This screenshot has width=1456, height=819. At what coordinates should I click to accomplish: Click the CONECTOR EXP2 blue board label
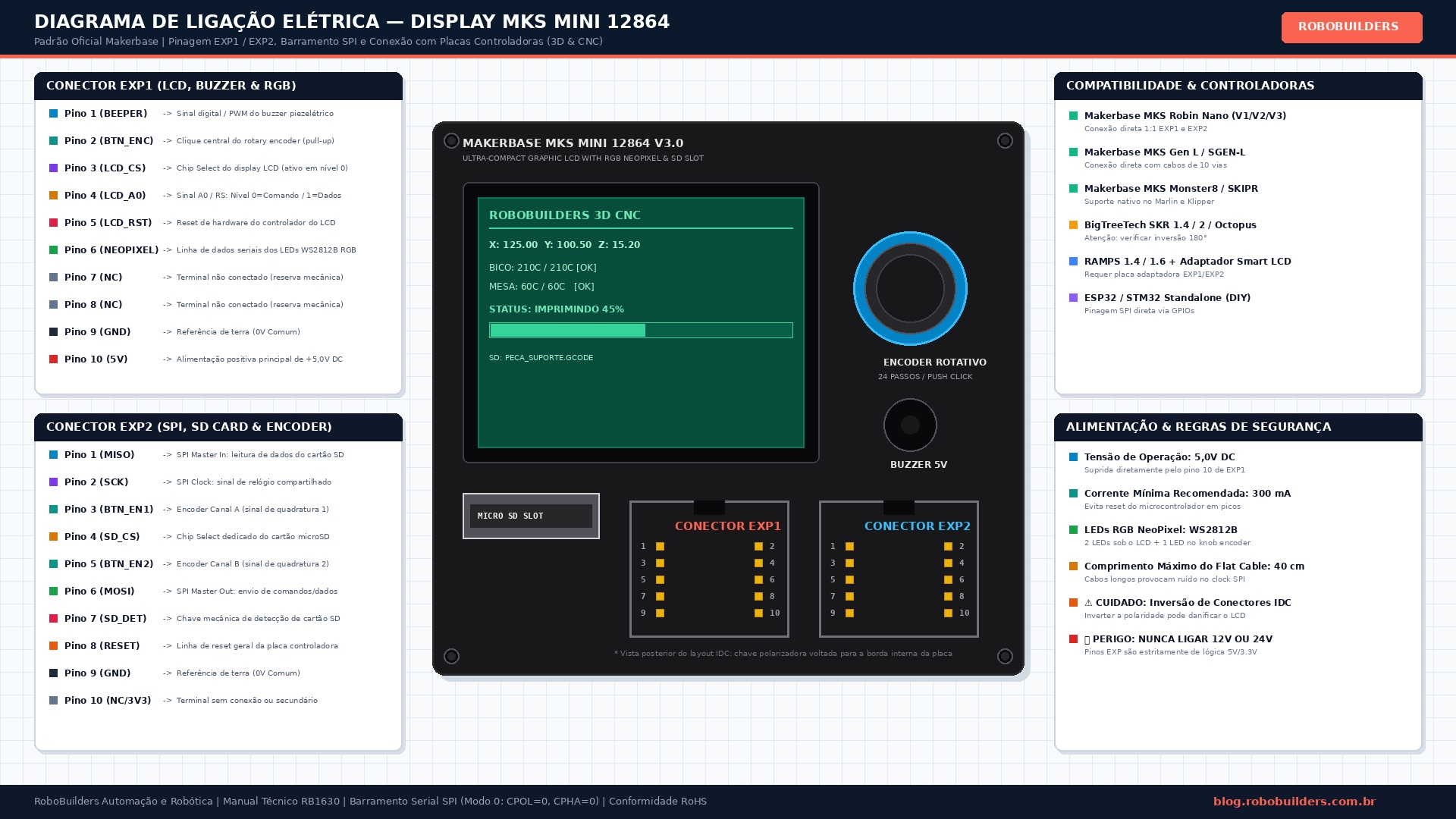(918, 526)
